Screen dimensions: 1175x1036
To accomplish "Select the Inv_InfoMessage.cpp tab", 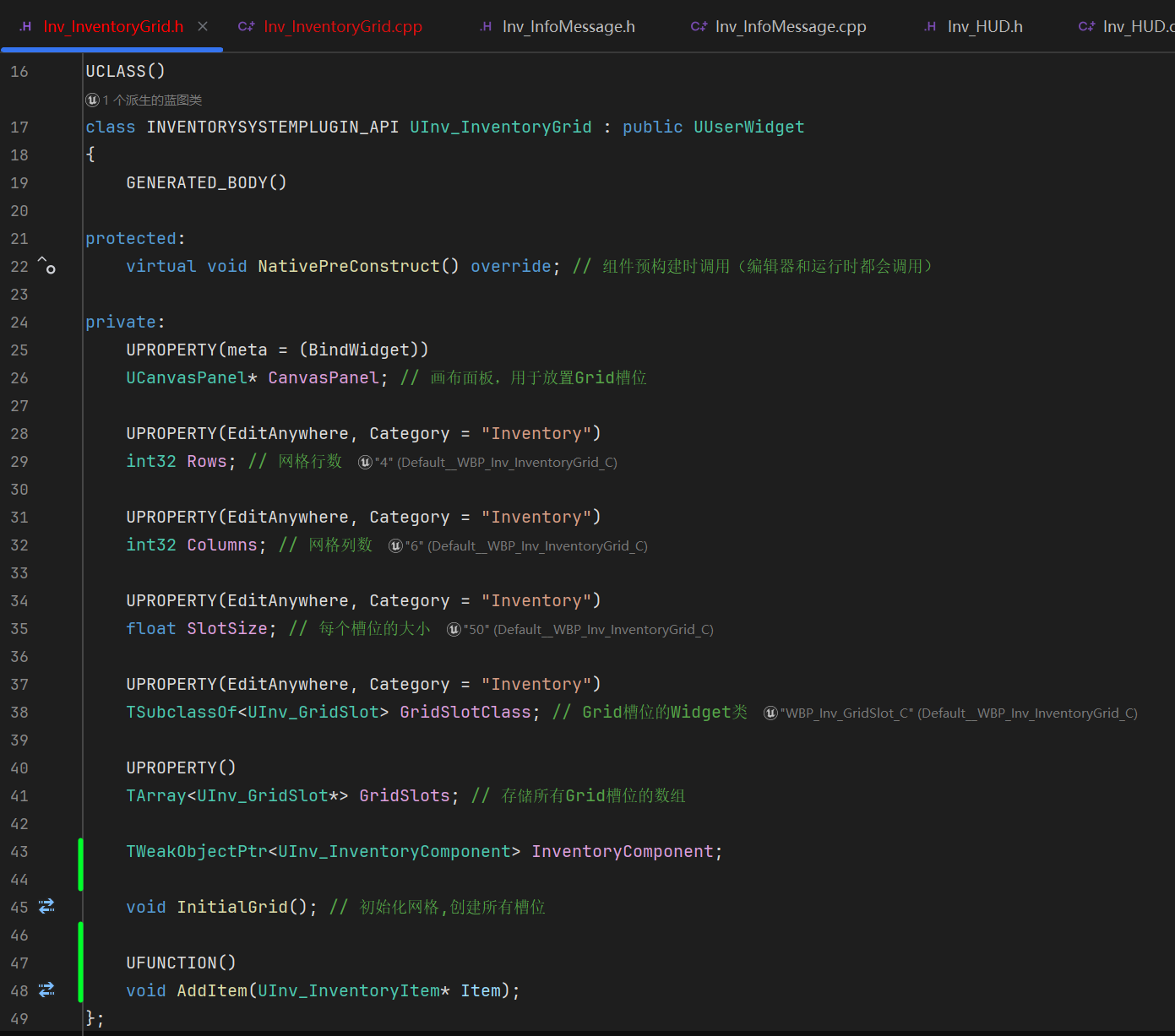I will pos(779,27).
